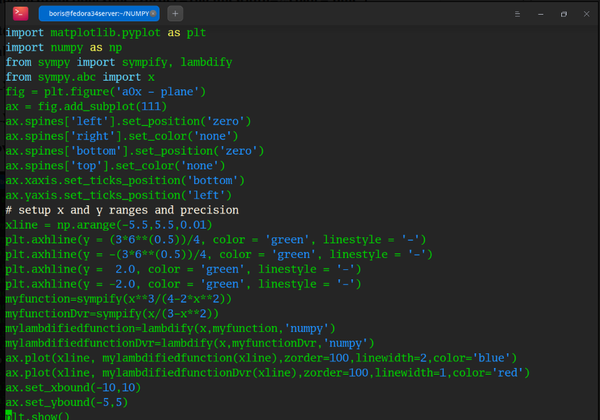Click the fig.add_subplot(111) line
Screen dimensions: 600x420
[x=86, y=107]
